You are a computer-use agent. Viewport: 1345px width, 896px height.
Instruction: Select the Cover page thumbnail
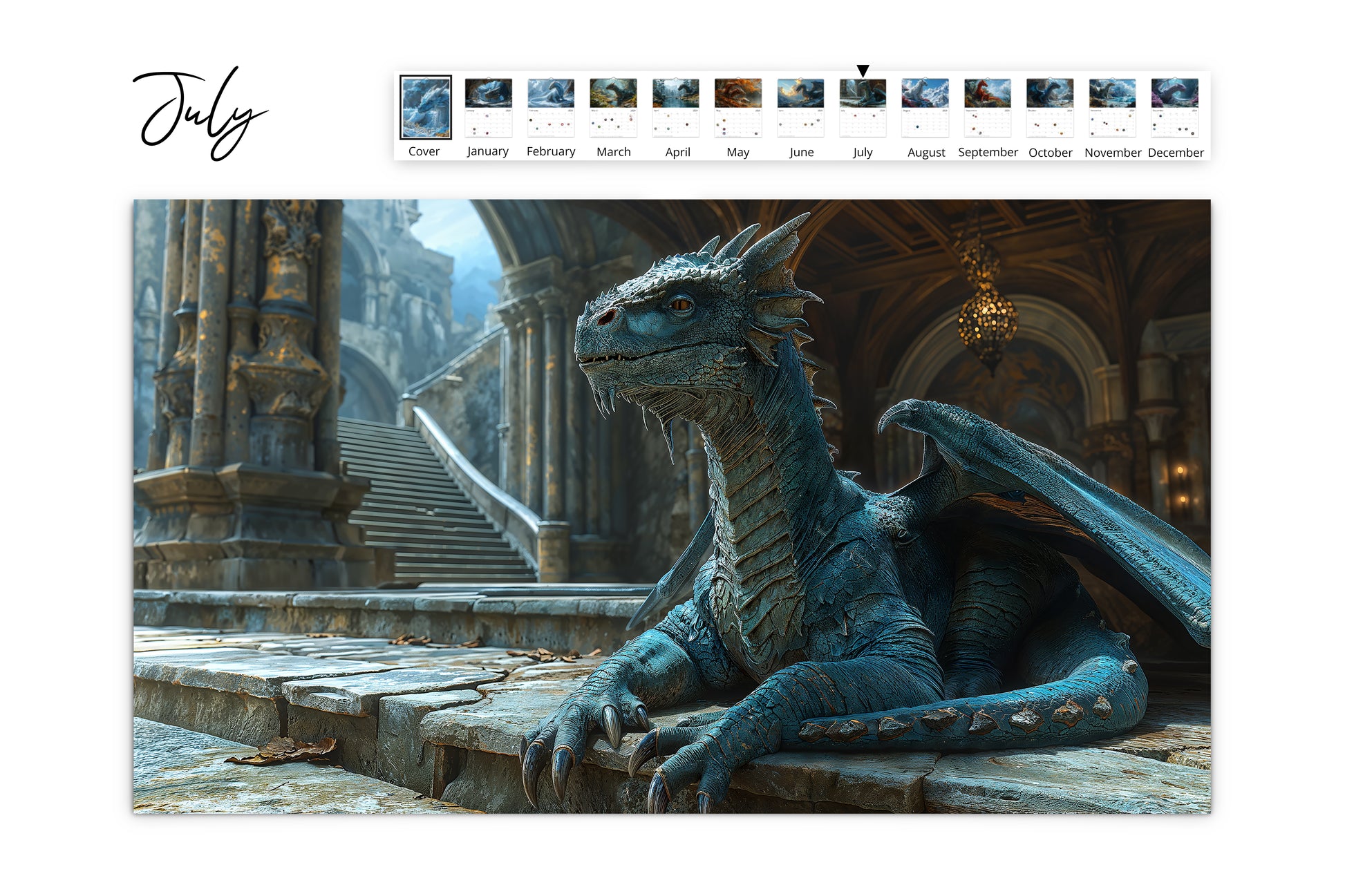[x=426, y=107]
